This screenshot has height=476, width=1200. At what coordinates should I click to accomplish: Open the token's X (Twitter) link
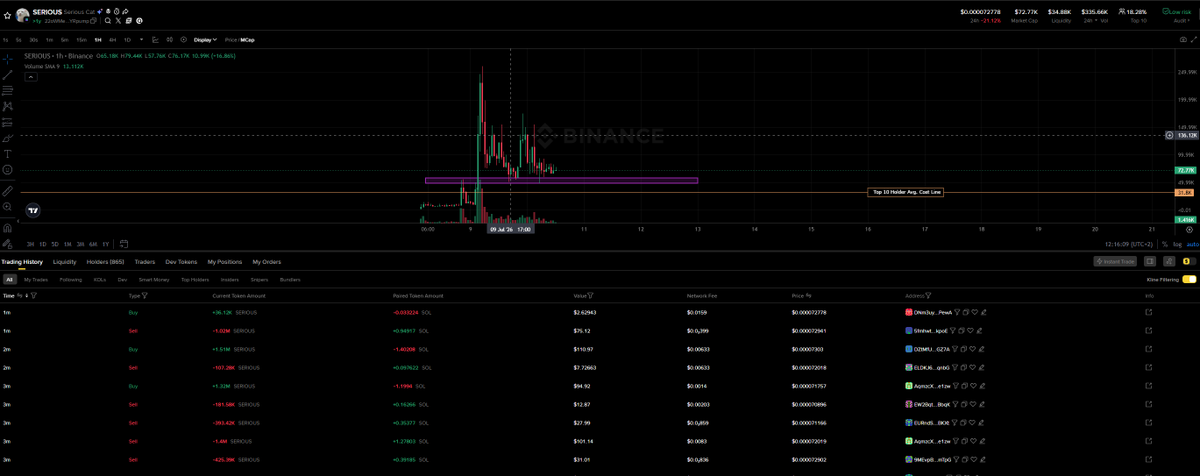tap(118, 21)
